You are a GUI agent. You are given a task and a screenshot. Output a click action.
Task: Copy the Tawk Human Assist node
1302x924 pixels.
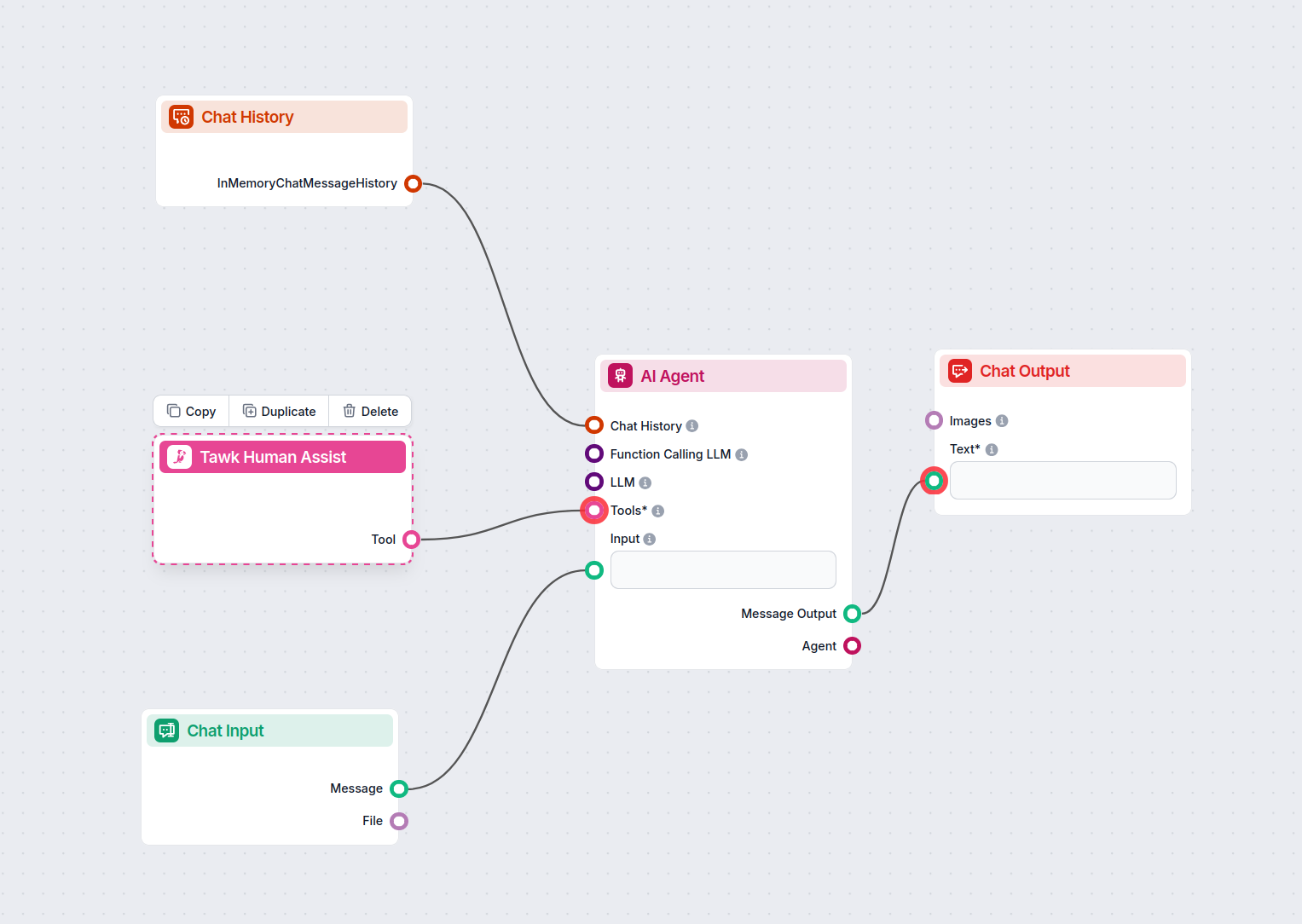pyautogui.click(x=192, y=412)
